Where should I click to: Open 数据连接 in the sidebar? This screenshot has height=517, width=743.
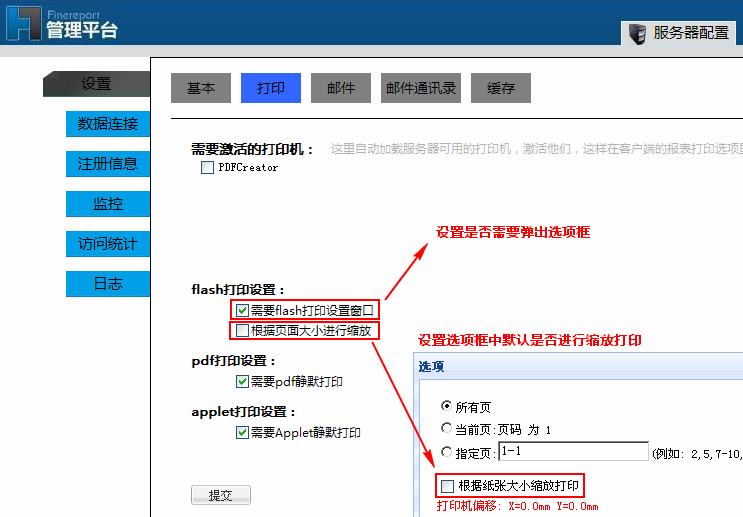108,124
